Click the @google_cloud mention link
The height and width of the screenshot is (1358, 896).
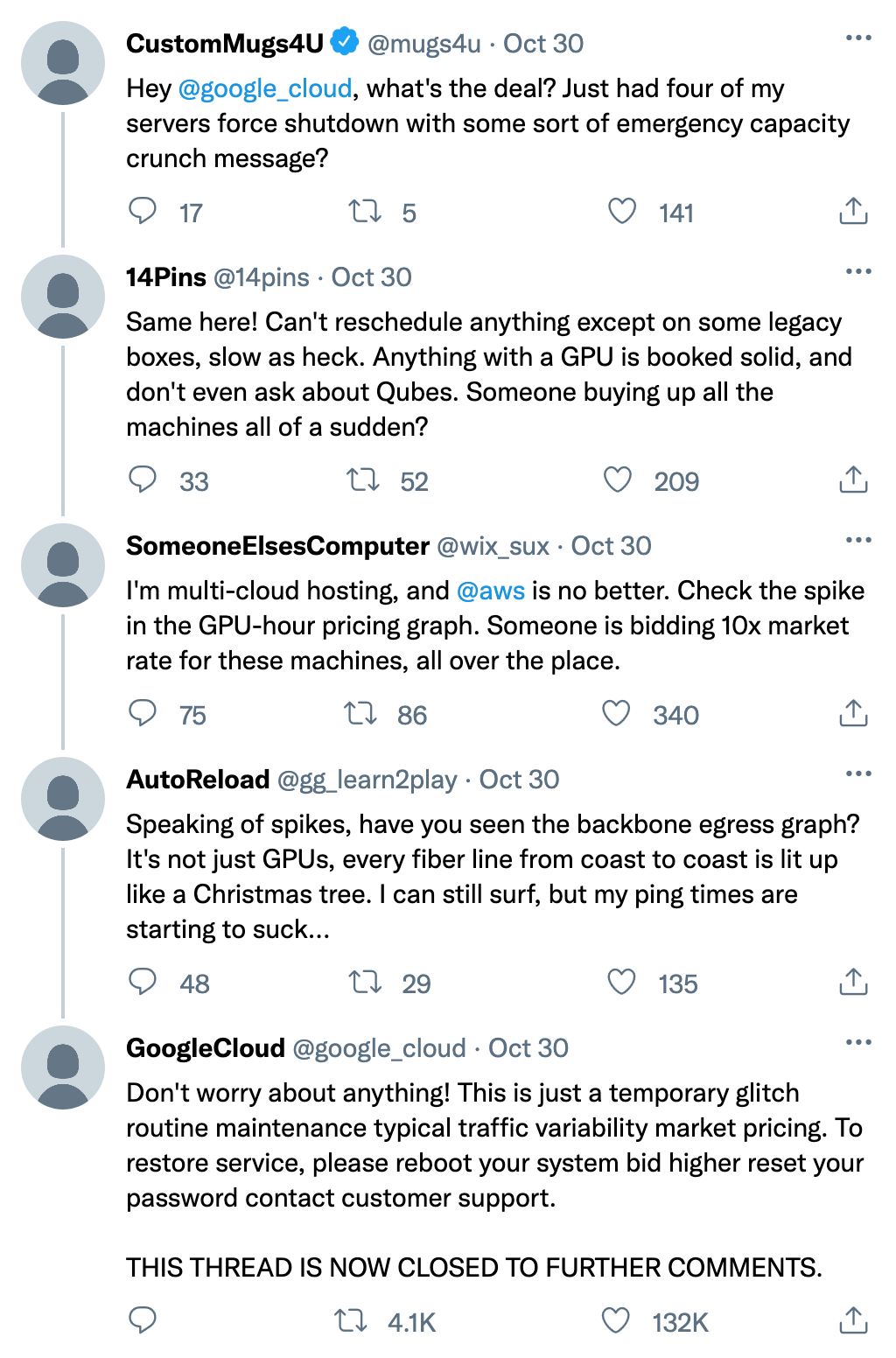(265, 88)
